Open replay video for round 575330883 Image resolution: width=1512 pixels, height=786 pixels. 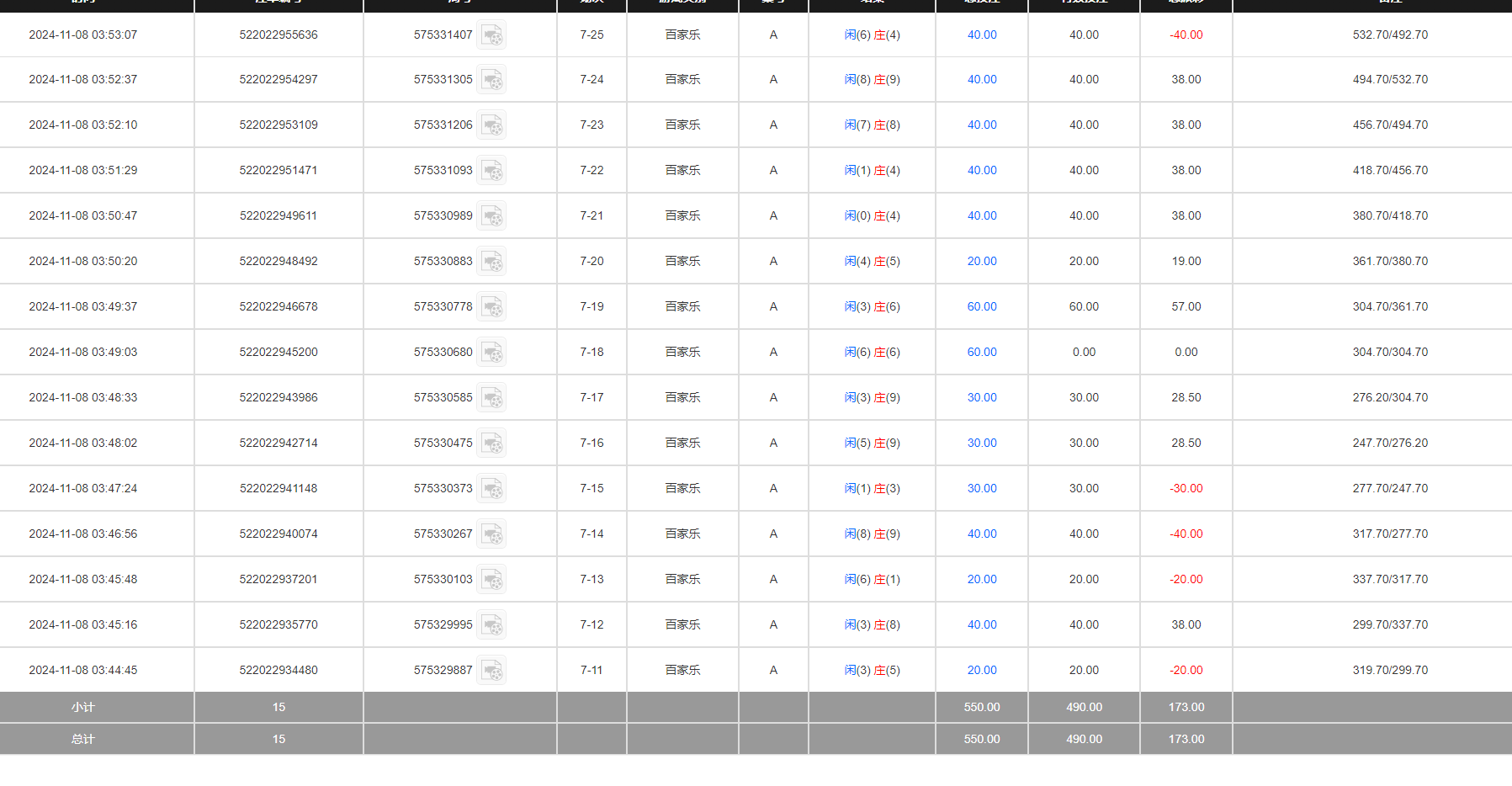pos(491,262)
